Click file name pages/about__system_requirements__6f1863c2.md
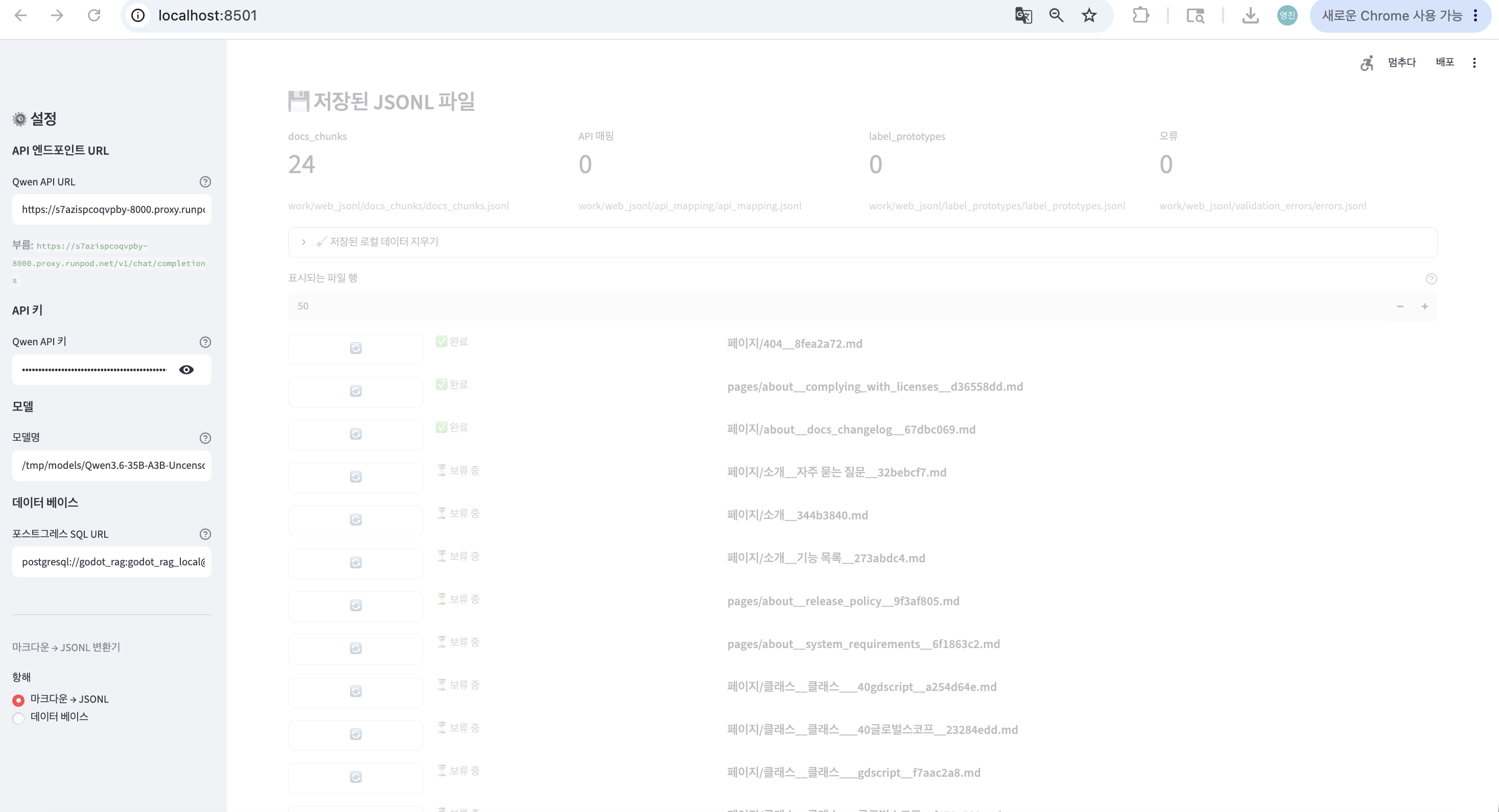 pos(863,644)
